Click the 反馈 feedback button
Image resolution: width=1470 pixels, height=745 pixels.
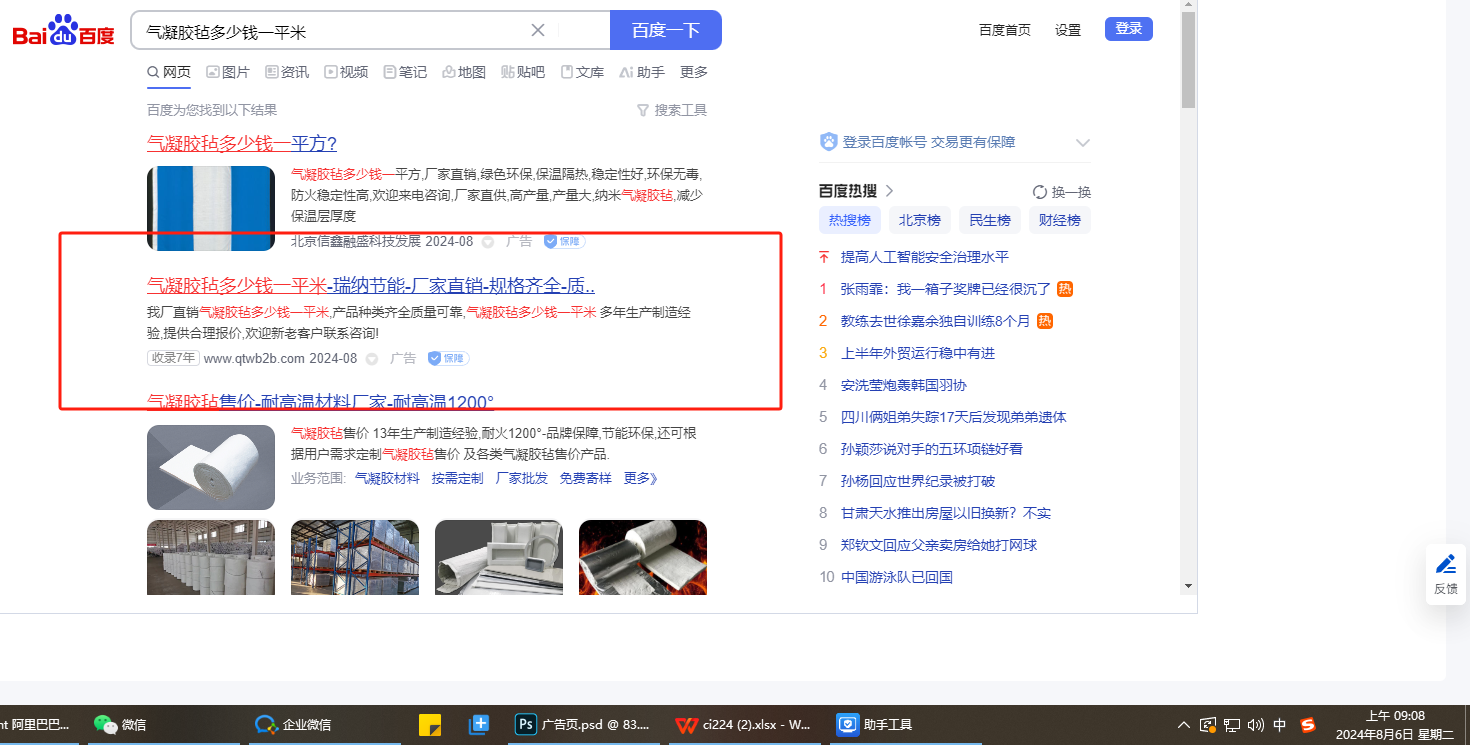(x=1446, y=574)
